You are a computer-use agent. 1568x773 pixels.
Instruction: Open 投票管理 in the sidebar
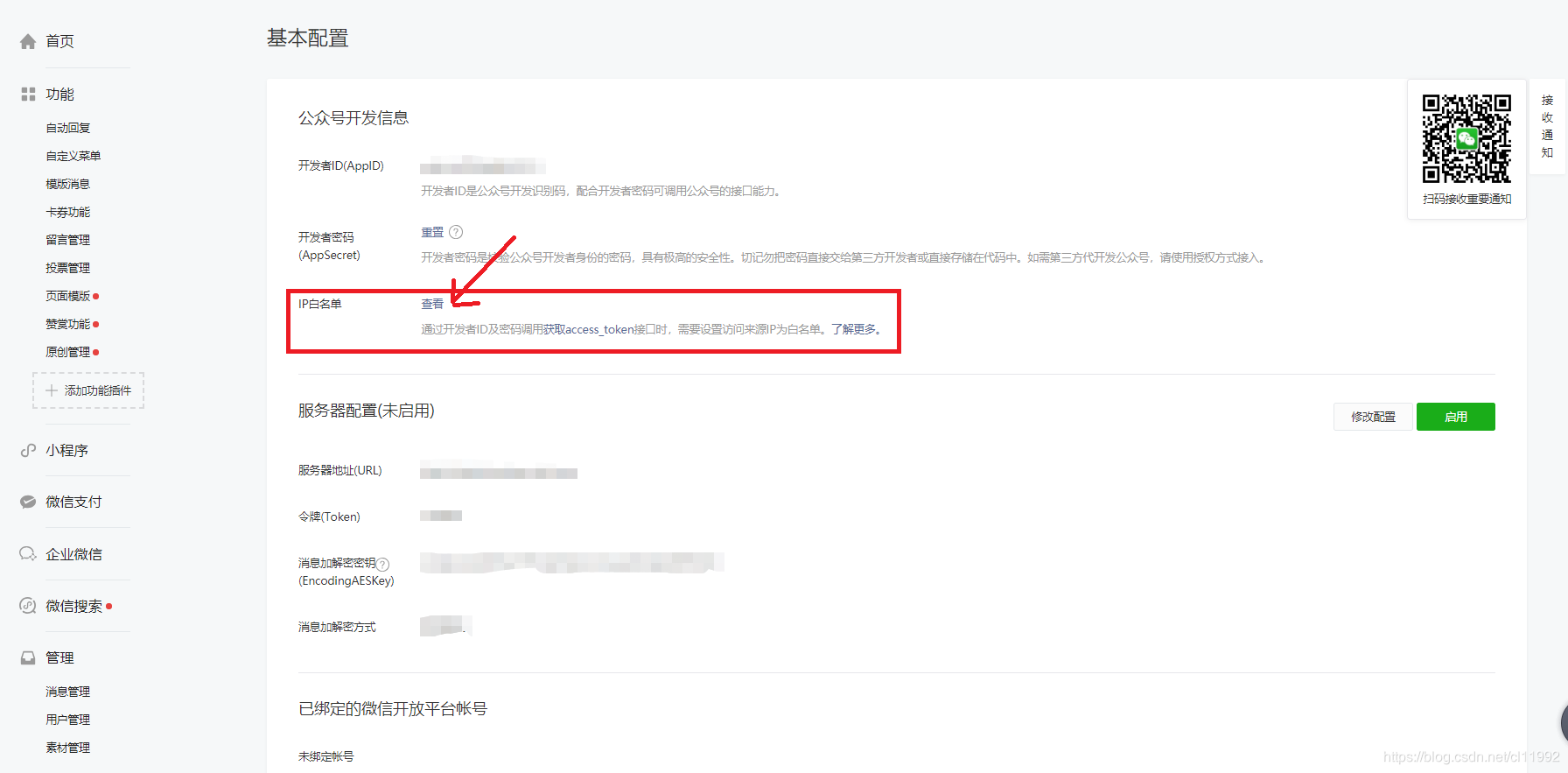click(68, 268)
